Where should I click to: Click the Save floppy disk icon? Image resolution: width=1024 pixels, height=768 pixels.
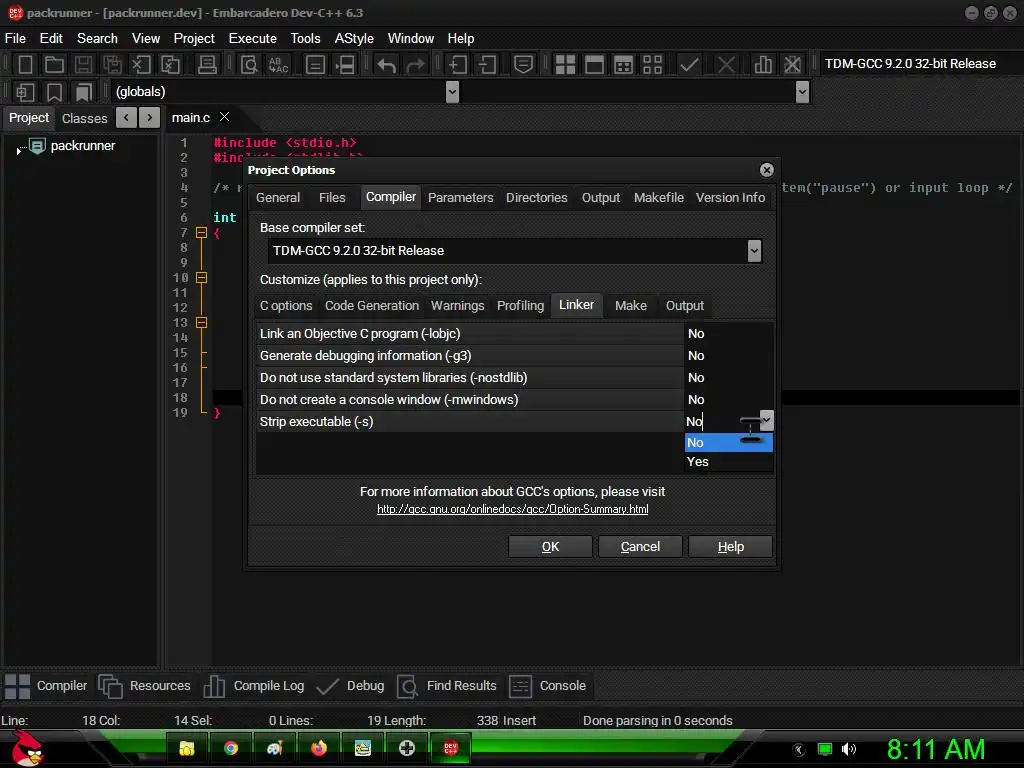click(83, 64)
